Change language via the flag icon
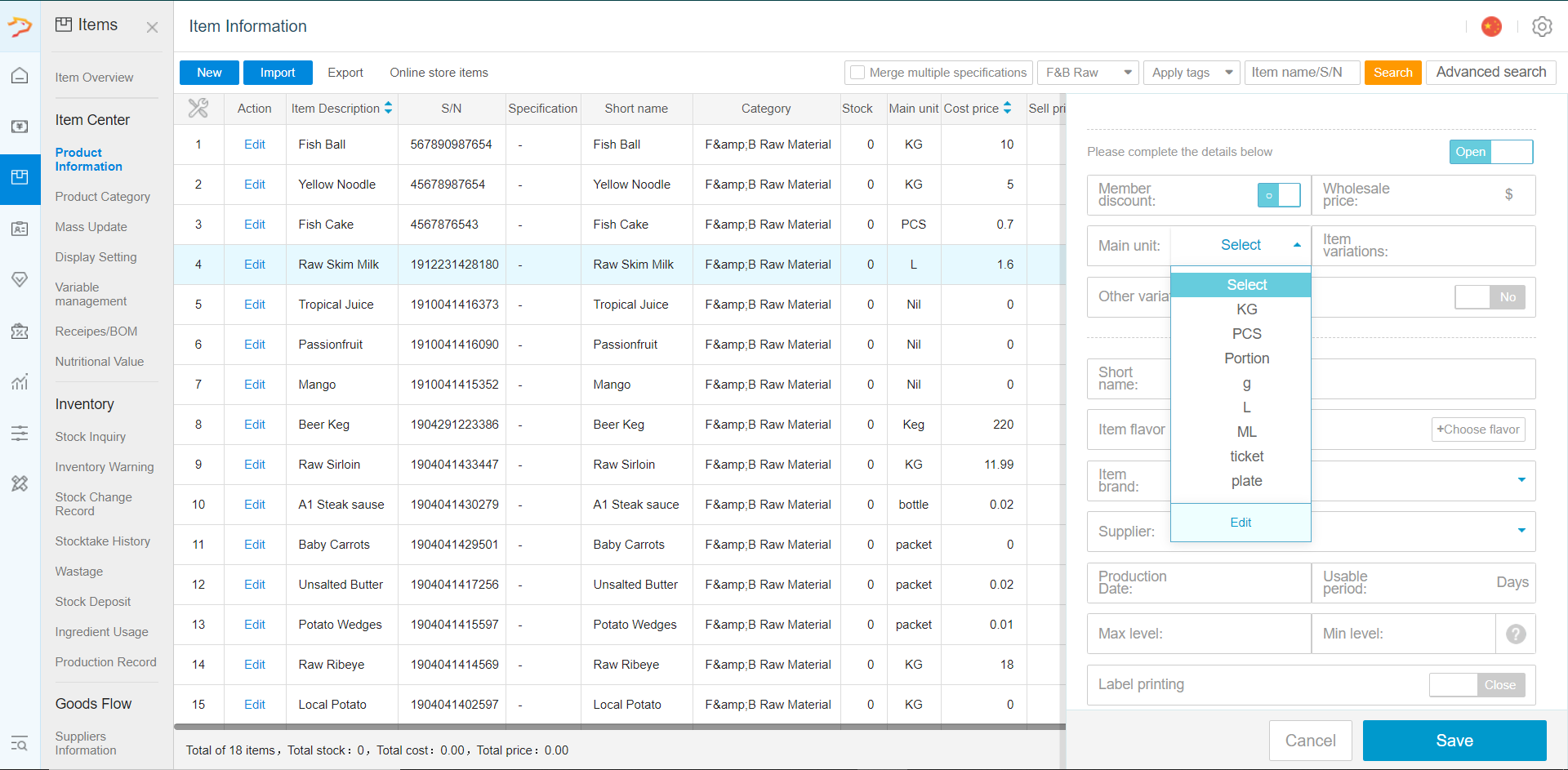The width and height of the screenshot is (1568, 770). coord(1491,27)
